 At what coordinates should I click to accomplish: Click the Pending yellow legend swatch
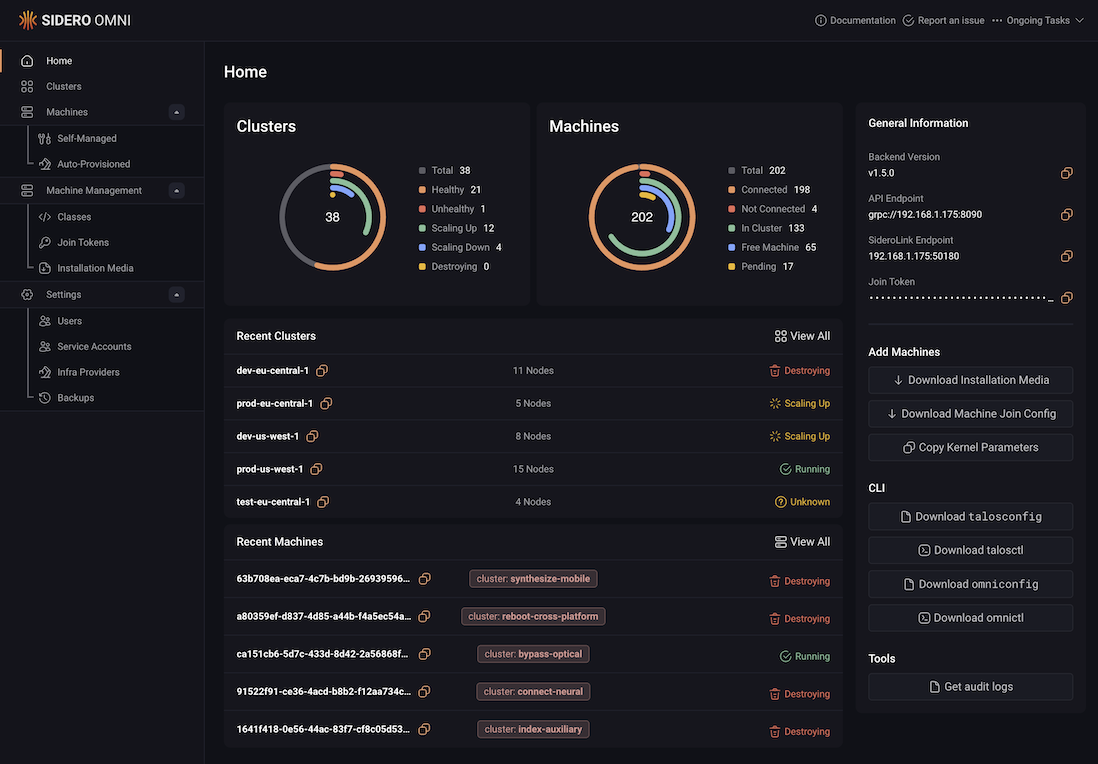[732, 267]
